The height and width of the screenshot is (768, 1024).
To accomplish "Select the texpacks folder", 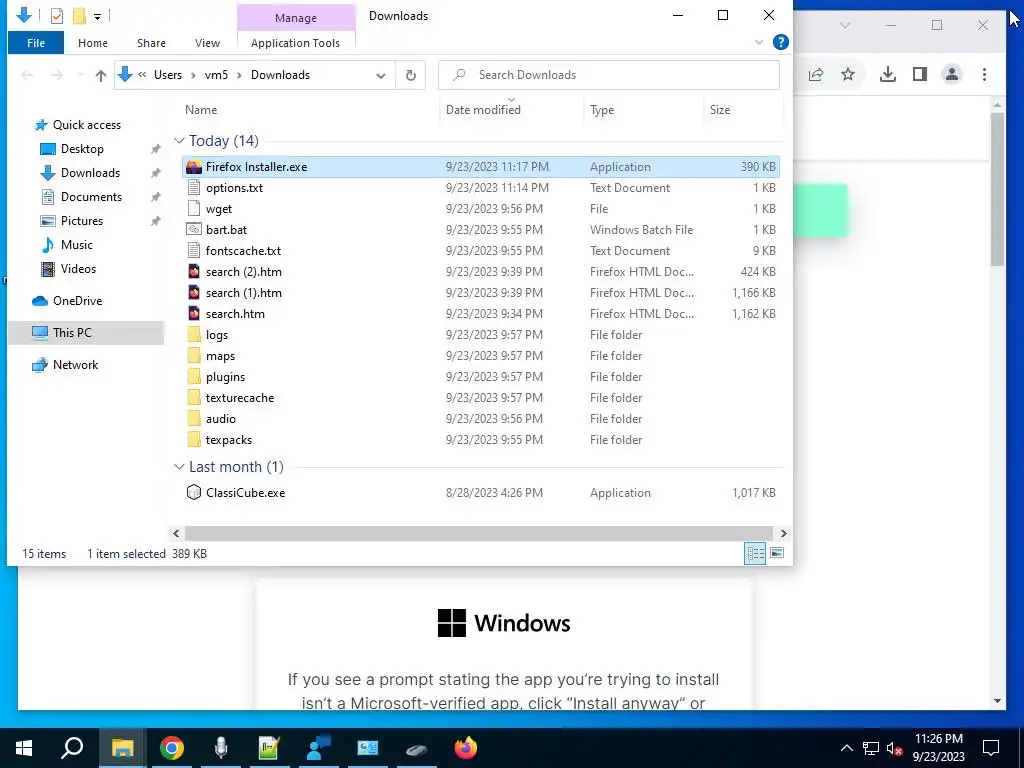I will point(229,440).
